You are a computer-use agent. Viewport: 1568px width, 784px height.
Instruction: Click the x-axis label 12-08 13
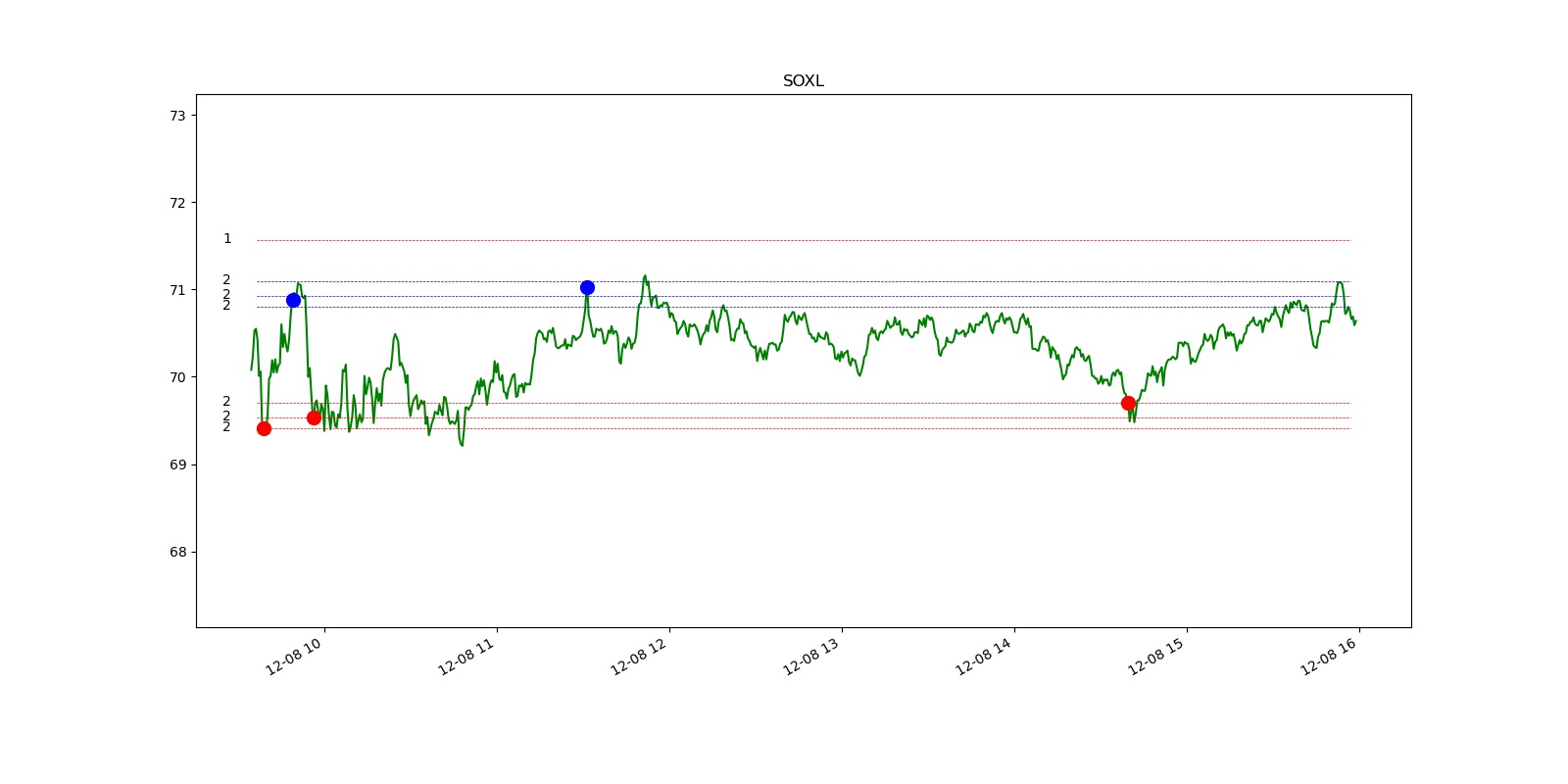(x=811, y=657)
